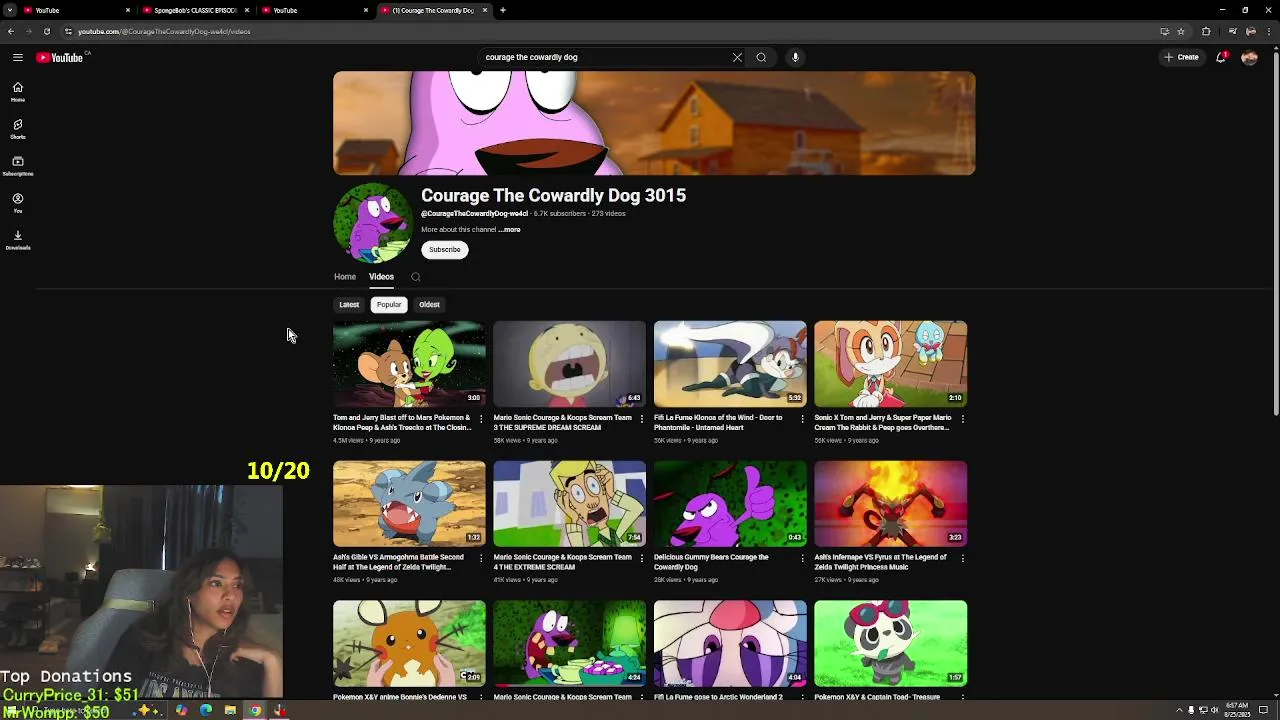Screen dimensions: 1280x720
Task: Search within the channel using the magnifier
Action: [415, 277]
